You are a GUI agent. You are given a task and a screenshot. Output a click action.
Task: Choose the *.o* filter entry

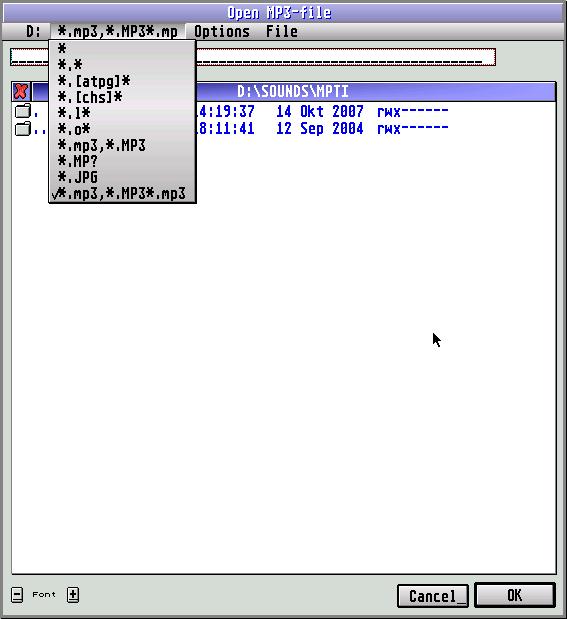tap(122, 129)
